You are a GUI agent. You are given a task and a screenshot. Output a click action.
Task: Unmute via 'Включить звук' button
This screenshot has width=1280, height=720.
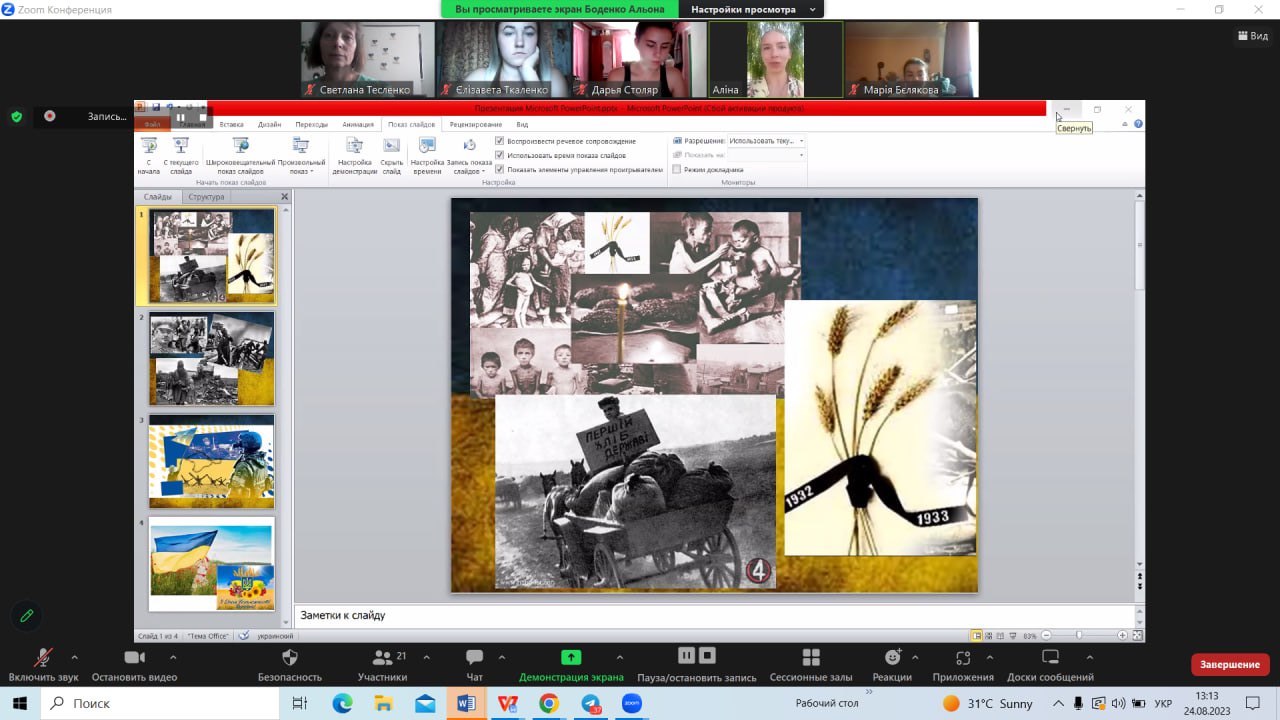[43, 657]
